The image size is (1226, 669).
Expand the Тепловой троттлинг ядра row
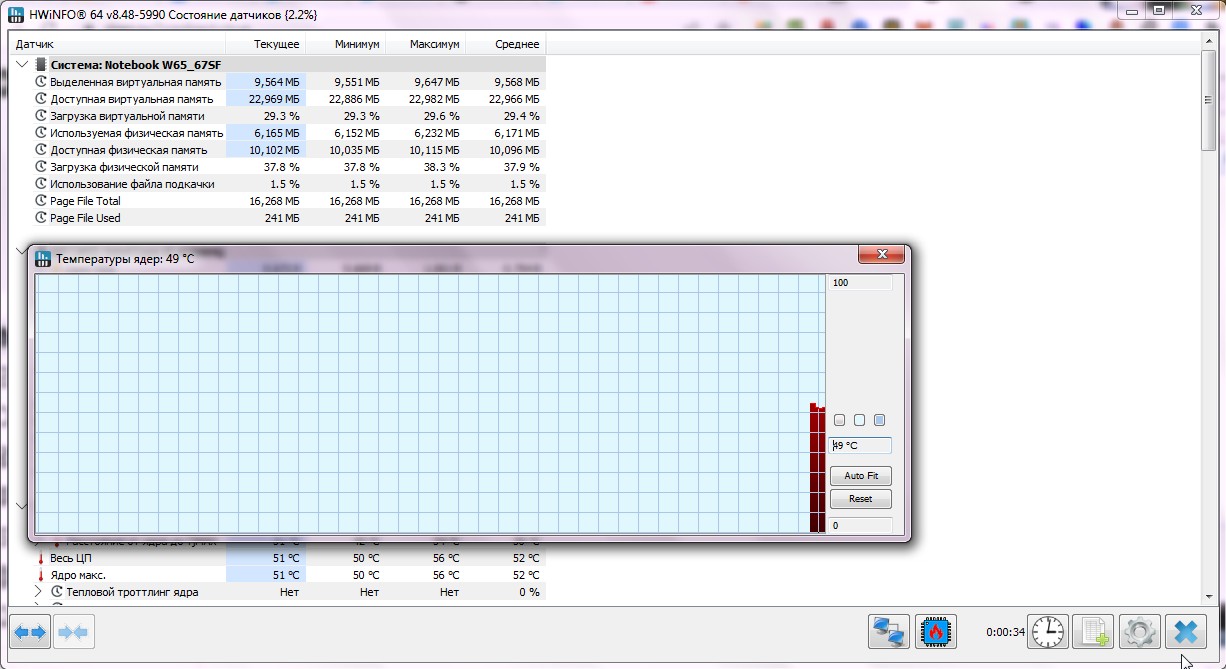(39, 592)
